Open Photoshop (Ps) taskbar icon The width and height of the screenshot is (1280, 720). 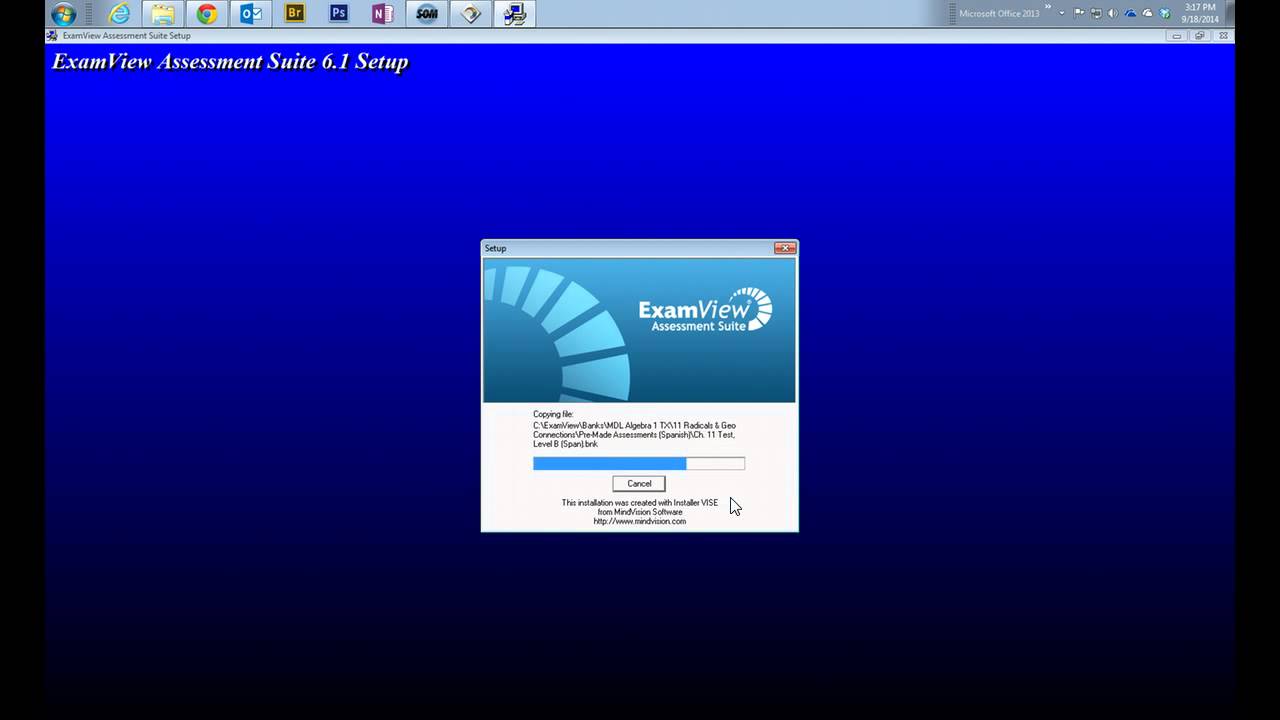coord(339,14)
